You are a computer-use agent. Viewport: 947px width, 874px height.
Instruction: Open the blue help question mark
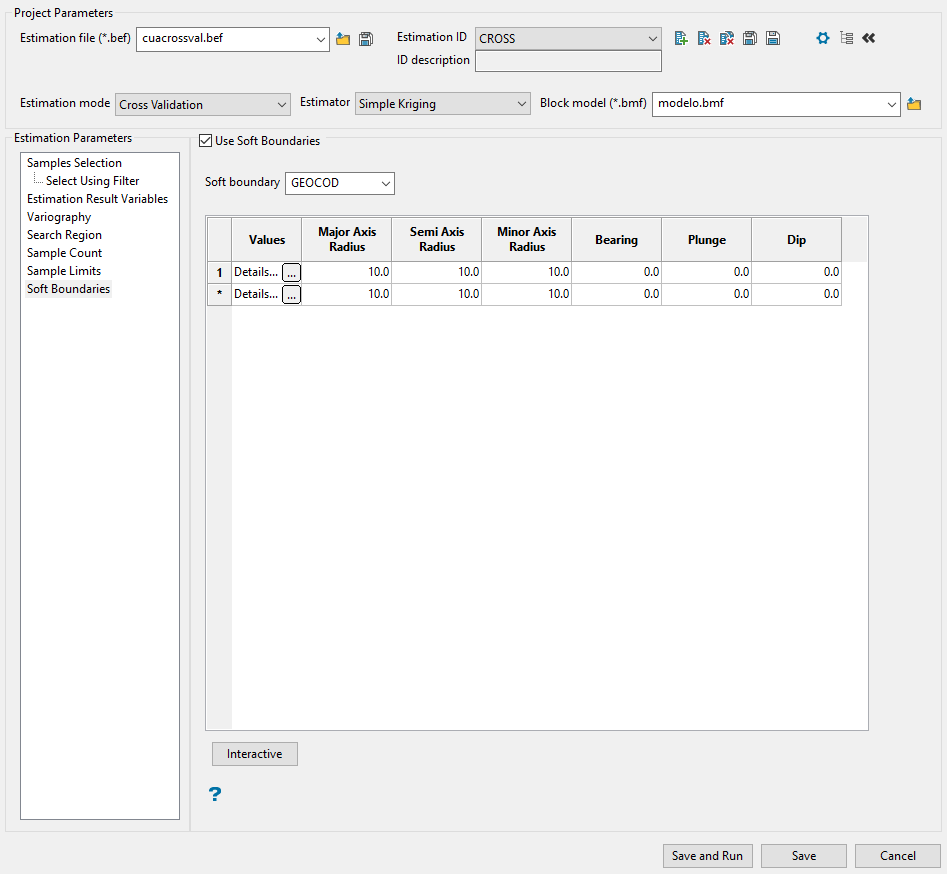tap(215, 794)
